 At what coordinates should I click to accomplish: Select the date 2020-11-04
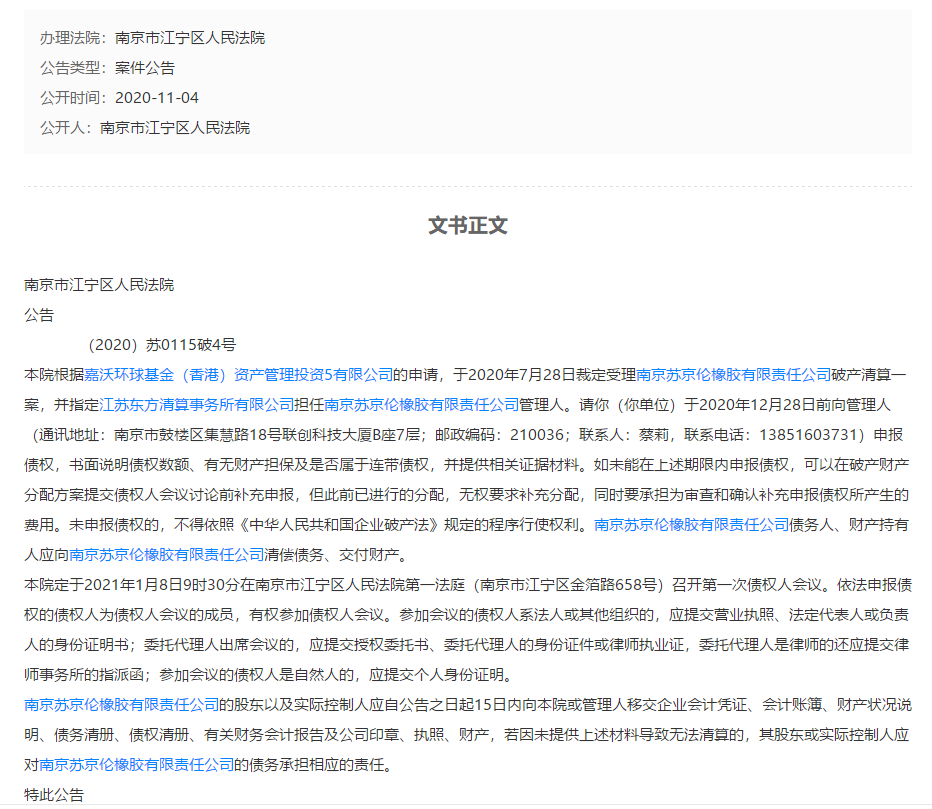157,98
